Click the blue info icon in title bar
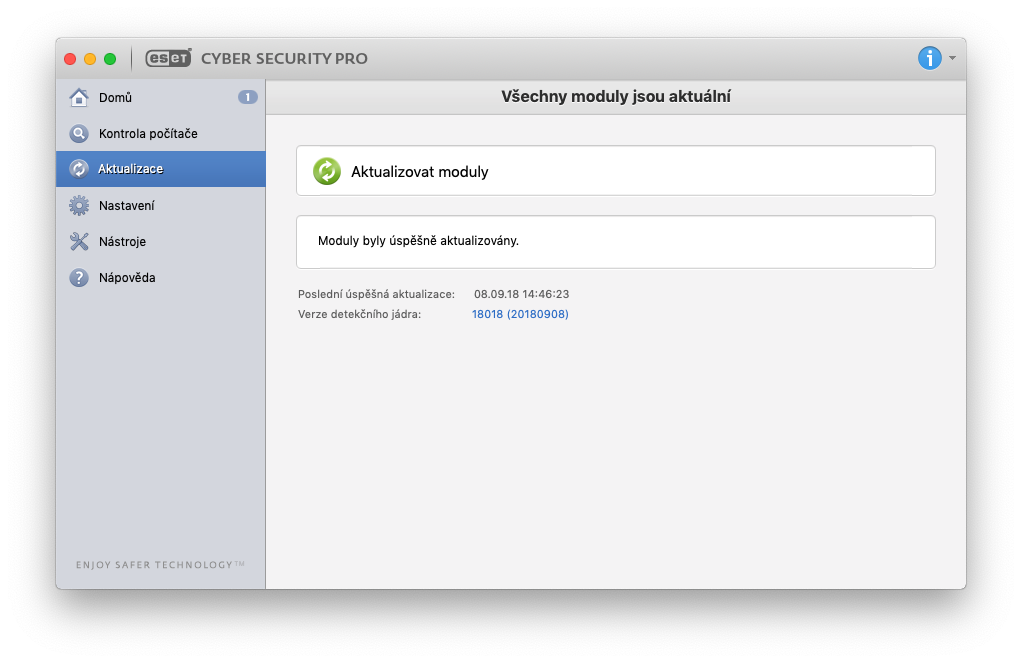Screen dimensions: 1022x663 tap(929, 58)
